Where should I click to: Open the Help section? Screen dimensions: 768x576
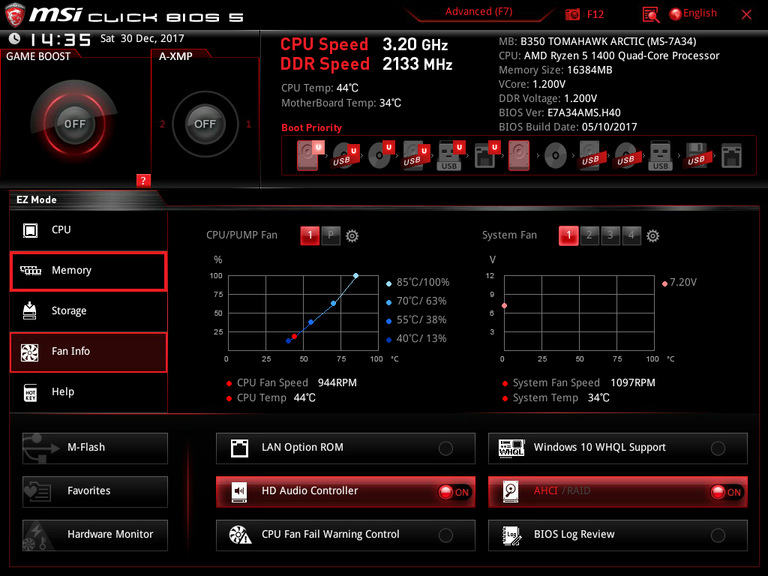(x=89, y=392)
